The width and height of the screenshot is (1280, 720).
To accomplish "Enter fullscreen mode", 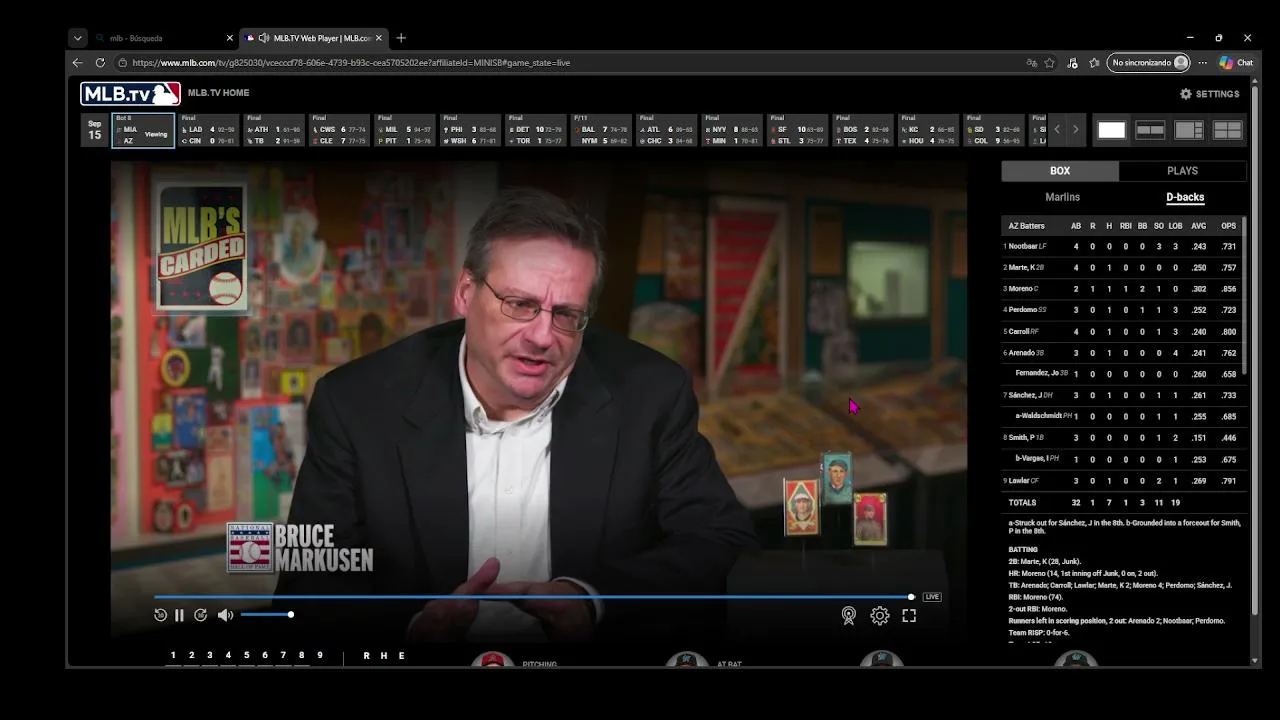I will (909, 616).
